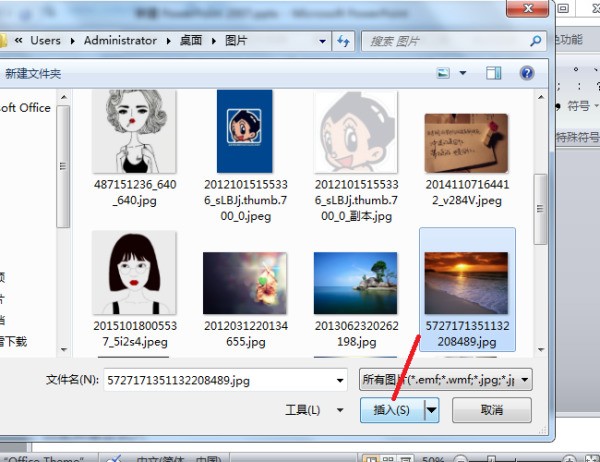This screenshot has width=600, height=462.
Task: Click the refresh icon next to address bar
Action: (343, 41)
